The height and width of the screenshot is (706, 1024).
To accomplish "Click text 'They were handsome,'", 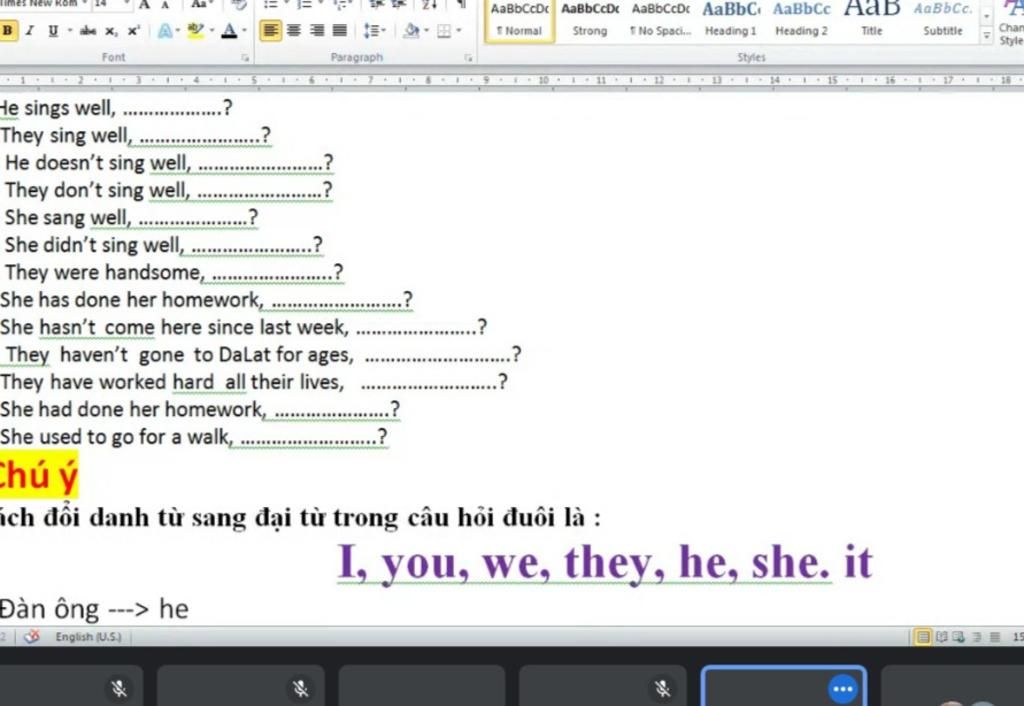I will 104,272.
